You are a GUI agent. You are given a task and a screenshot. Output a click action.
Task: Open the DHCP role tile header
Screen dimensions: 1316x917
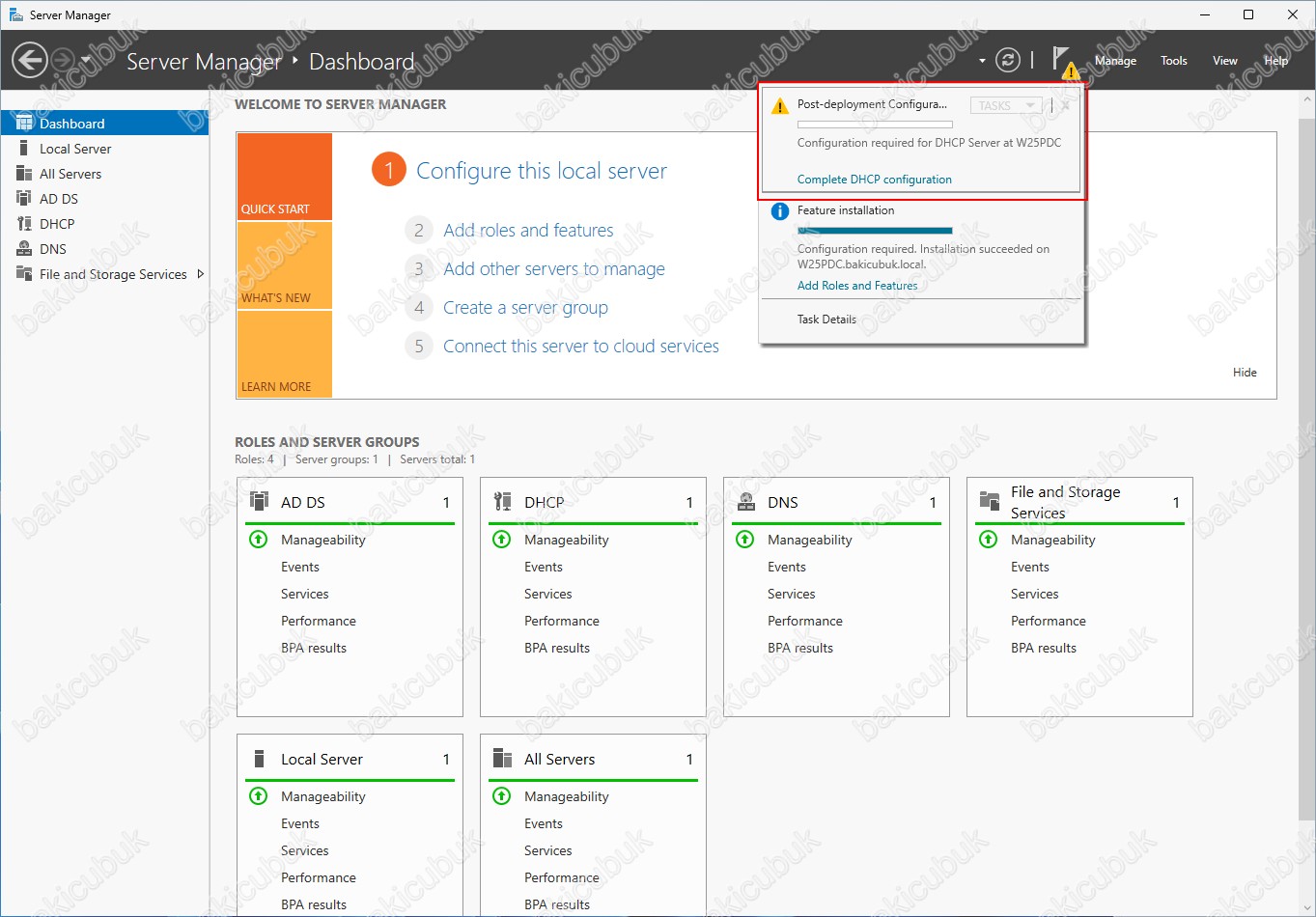coord(593,502)
